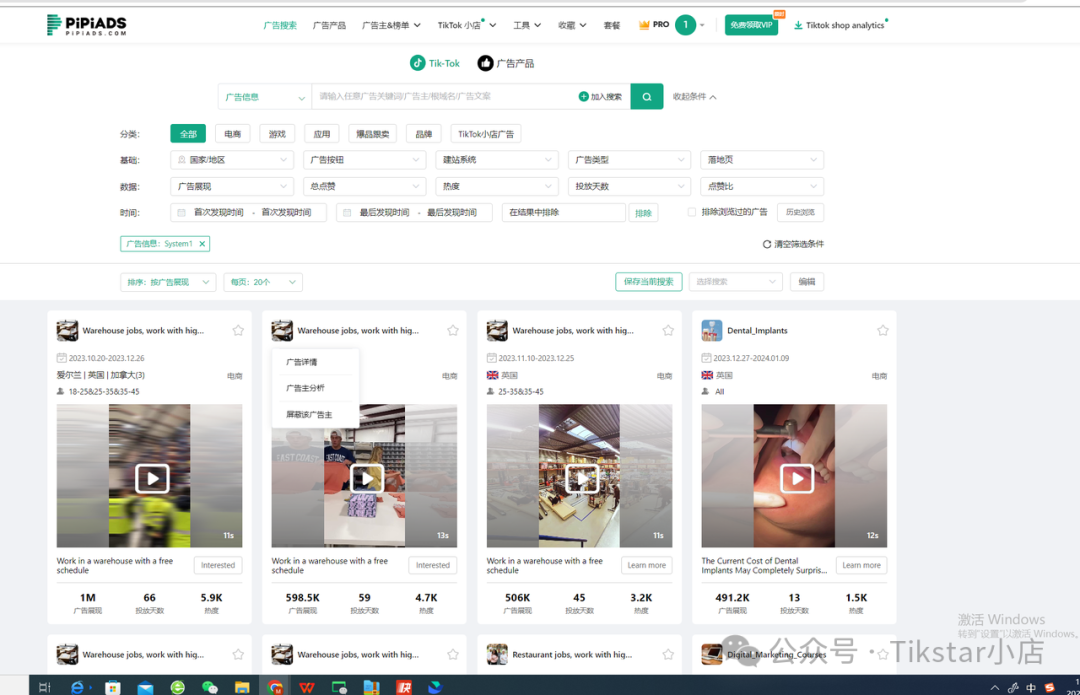1080x695 pixels.
Task: Check 排除浏览过的广告 option
Action: point(689,212)
